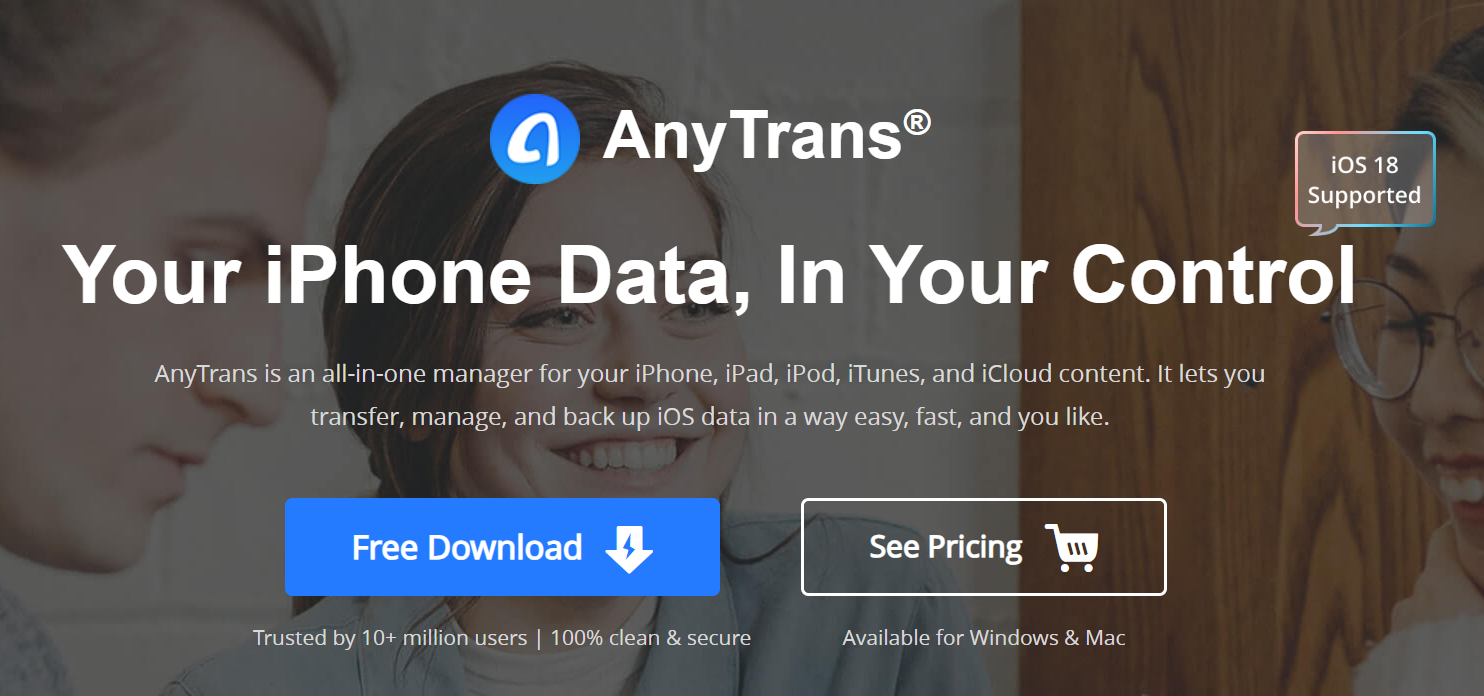
Task: Click the AnyTrans all-in-one manager description
Action: pos(710,395)
